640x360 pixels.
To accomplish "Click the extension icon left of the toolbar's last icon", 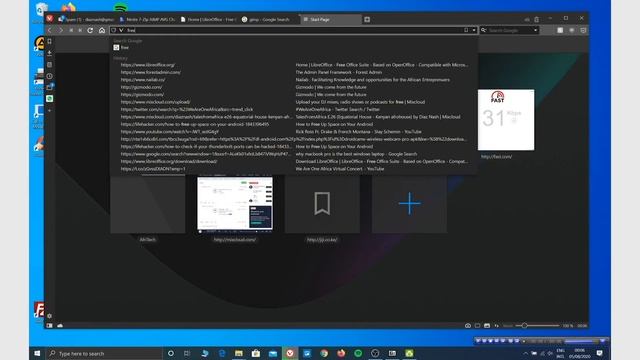I will pyautogui.click(x=571, y=30).
